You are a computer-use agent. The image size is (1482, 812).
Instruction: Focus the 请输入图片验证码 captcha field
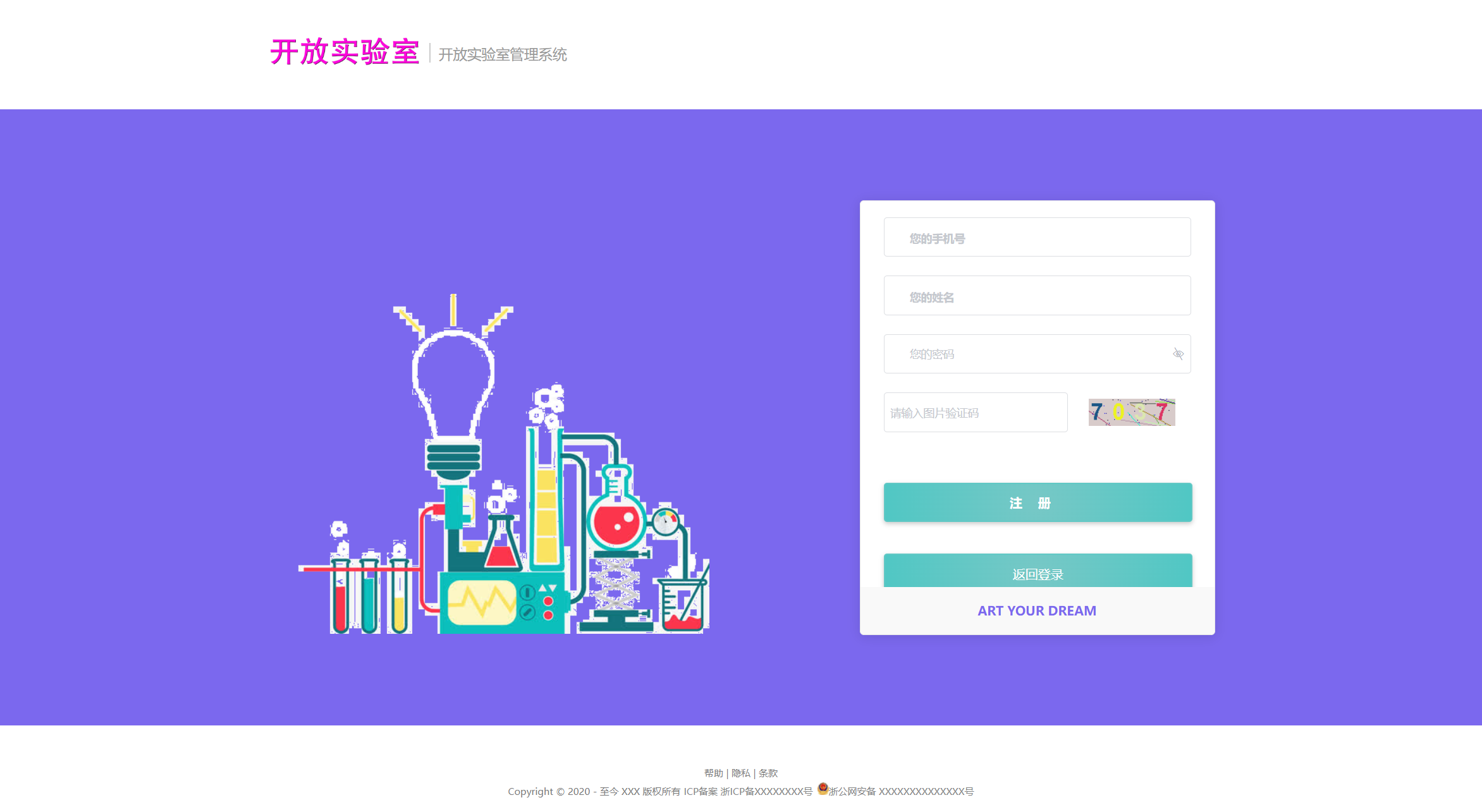(976, 413)
